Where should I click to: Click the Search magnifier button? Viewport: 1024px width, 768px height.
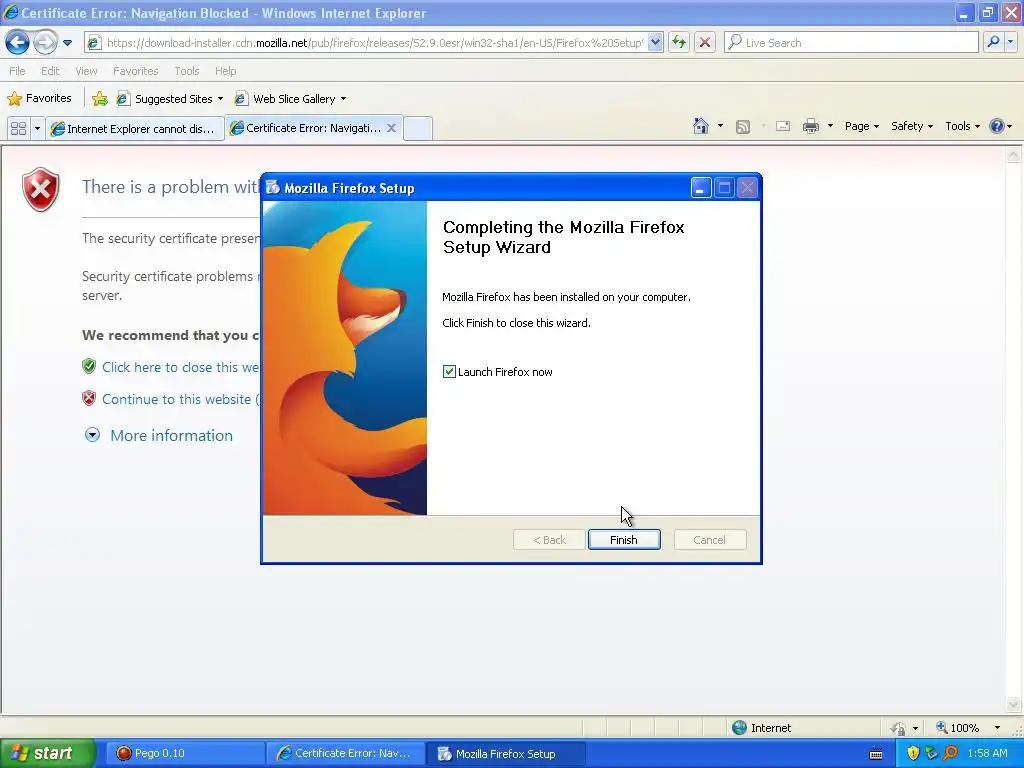(x=993, y=42)
